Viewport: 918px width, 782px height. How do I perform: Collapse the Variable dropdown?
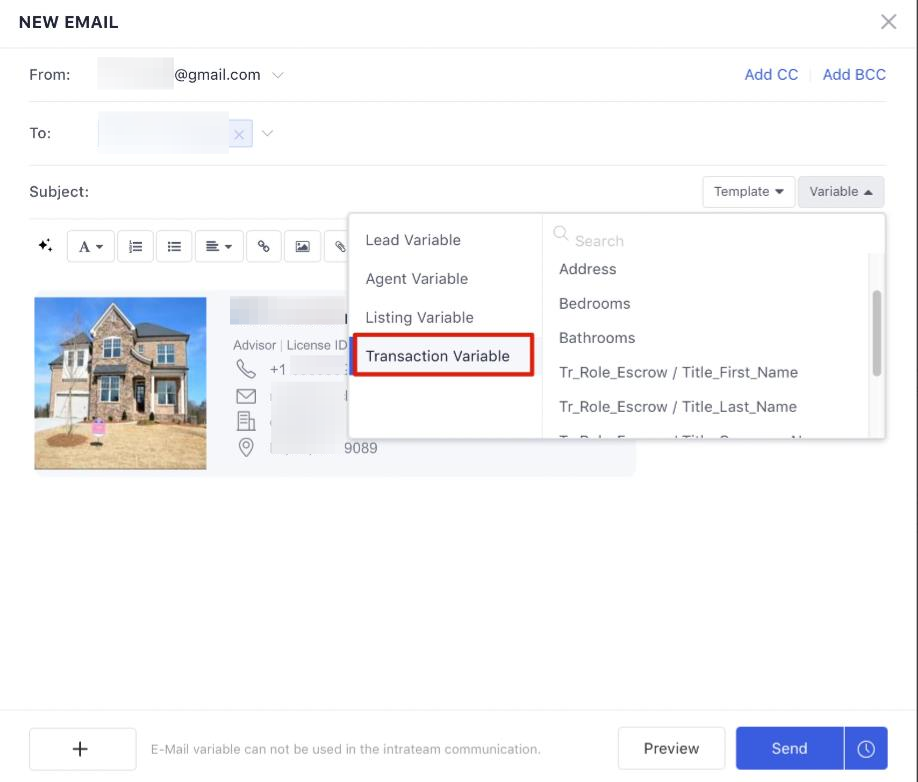click(x=840, y=191)
